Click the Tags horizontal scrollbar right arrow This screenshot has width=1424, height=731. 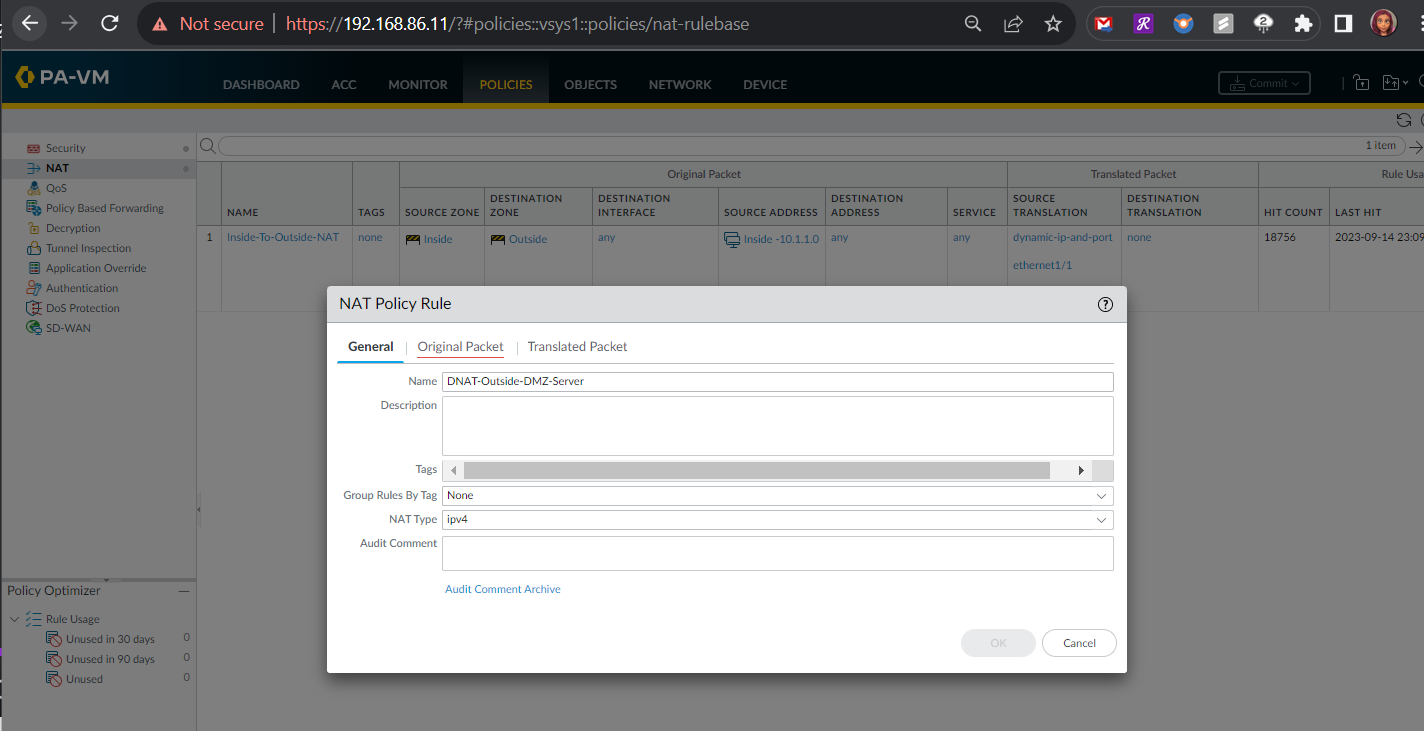click(x=1080, y=470)
